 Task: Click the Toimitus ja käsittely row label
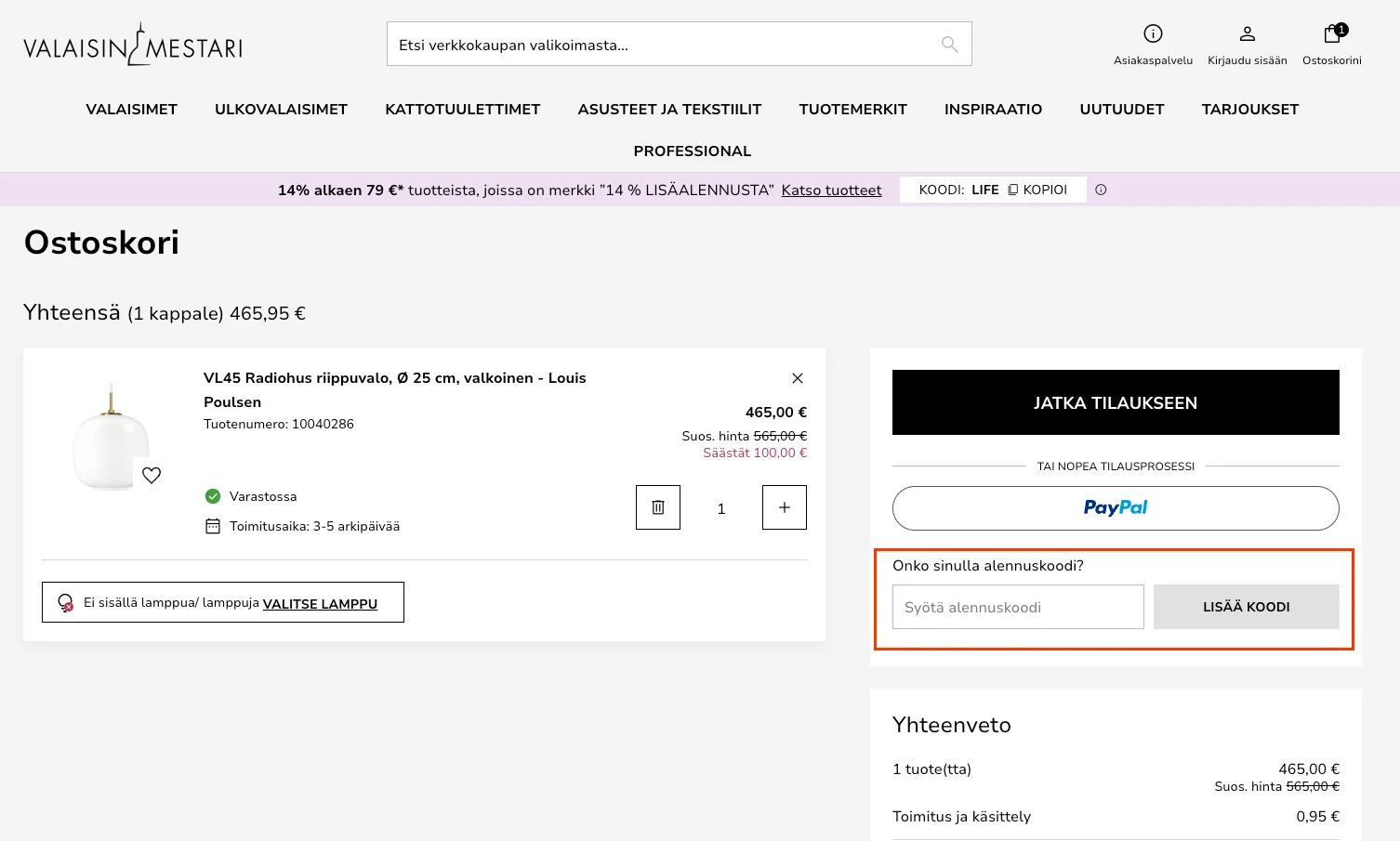[x=962, y=817]
